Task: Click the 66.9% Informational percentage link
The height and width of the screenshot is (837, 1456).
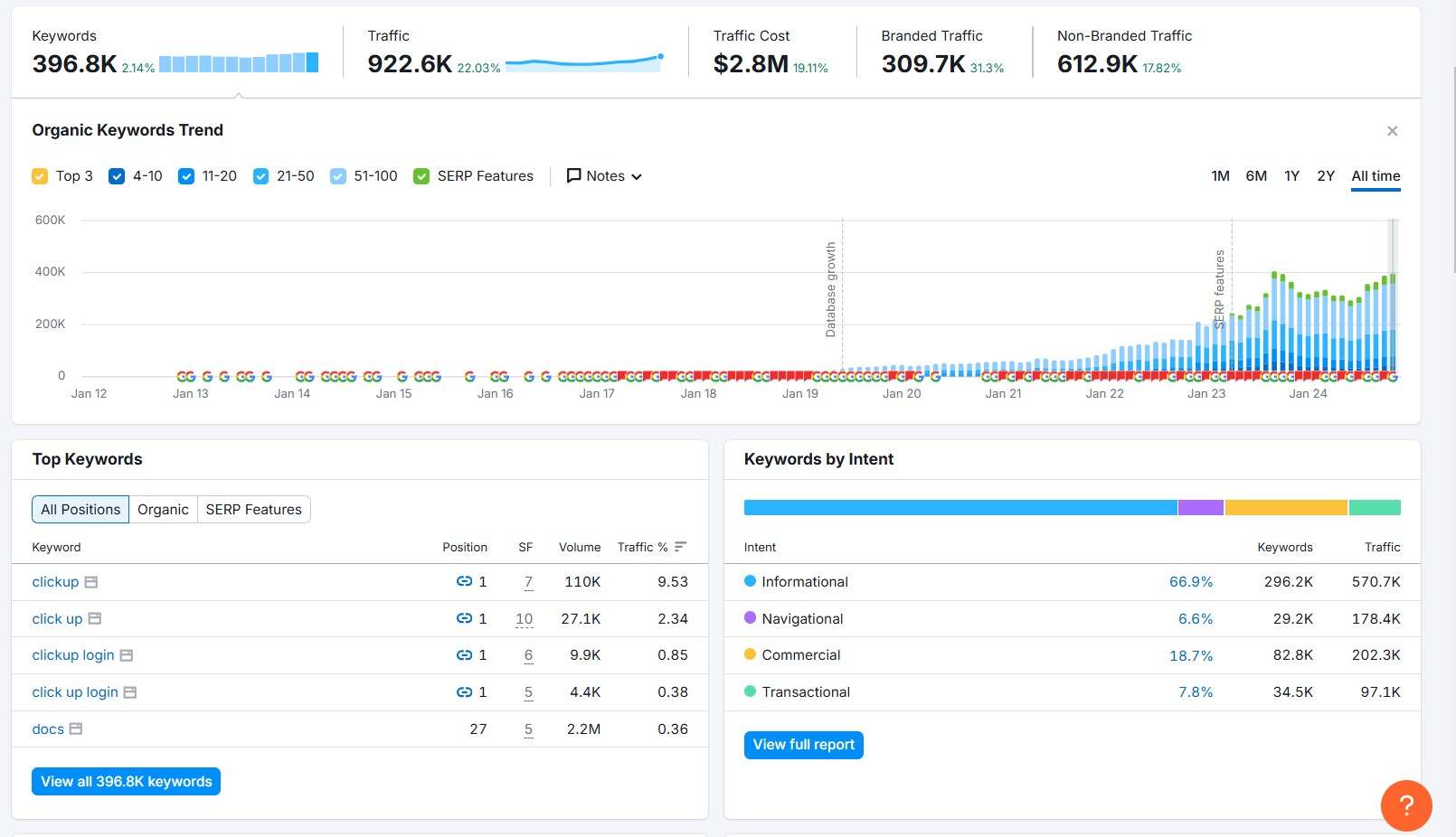Action: click(x=1191, y=582)
